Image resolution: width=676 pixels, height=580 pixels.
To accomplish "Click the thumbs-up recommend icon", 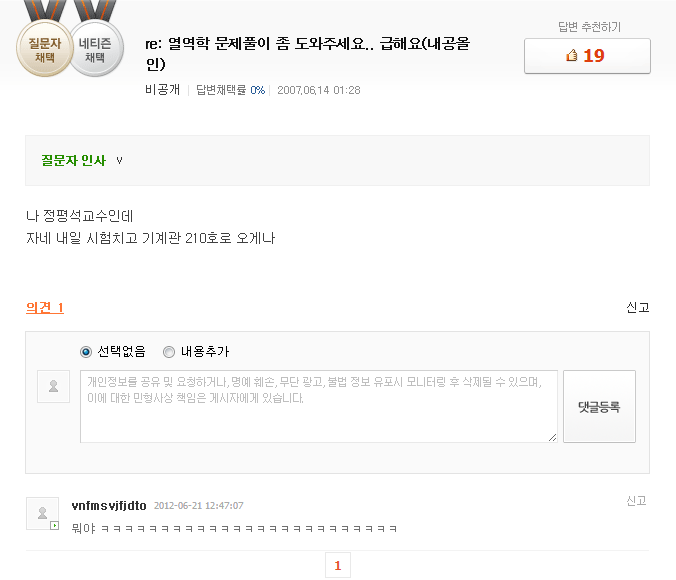I will [572, 56].
